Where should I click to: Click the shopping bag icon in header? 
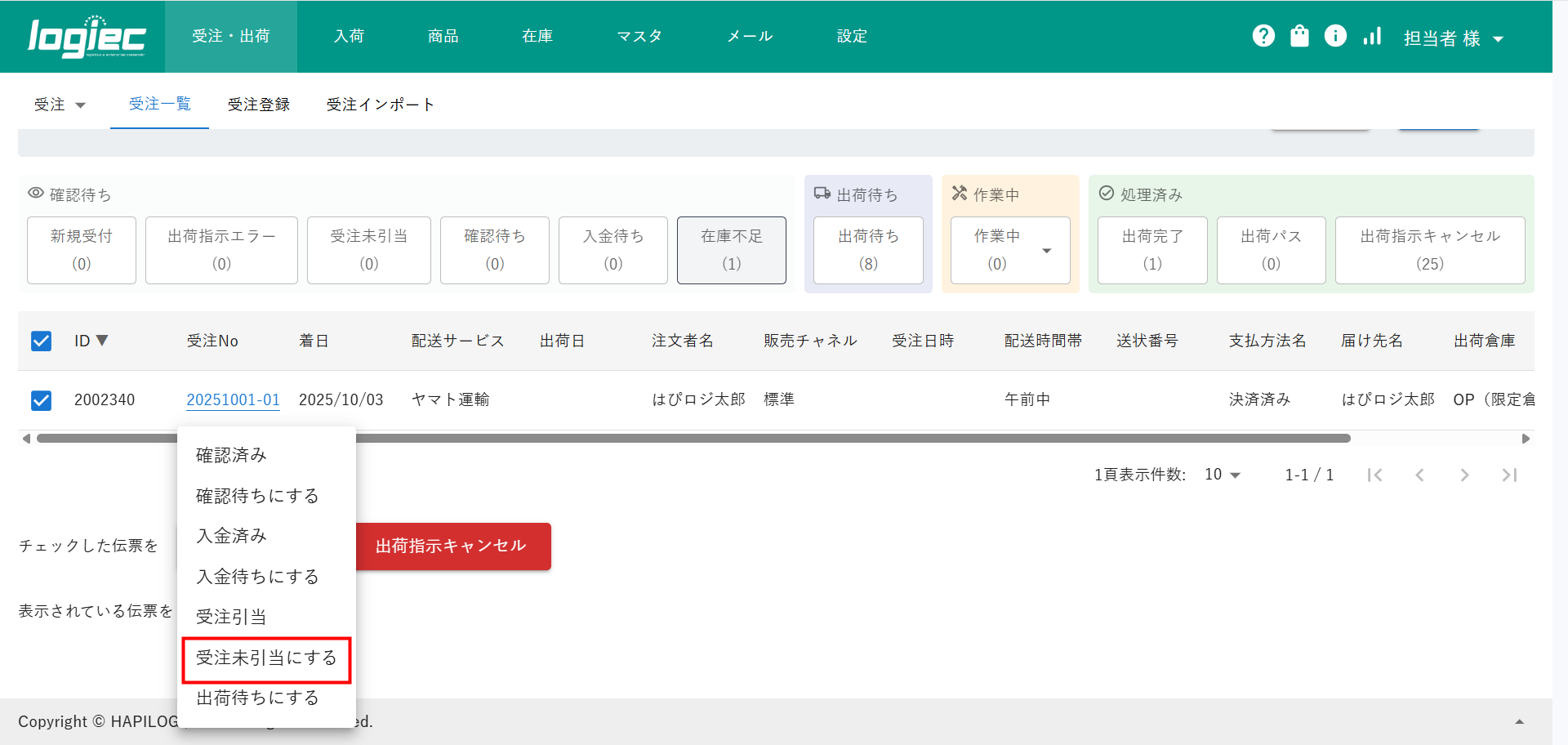[1299, 36]
